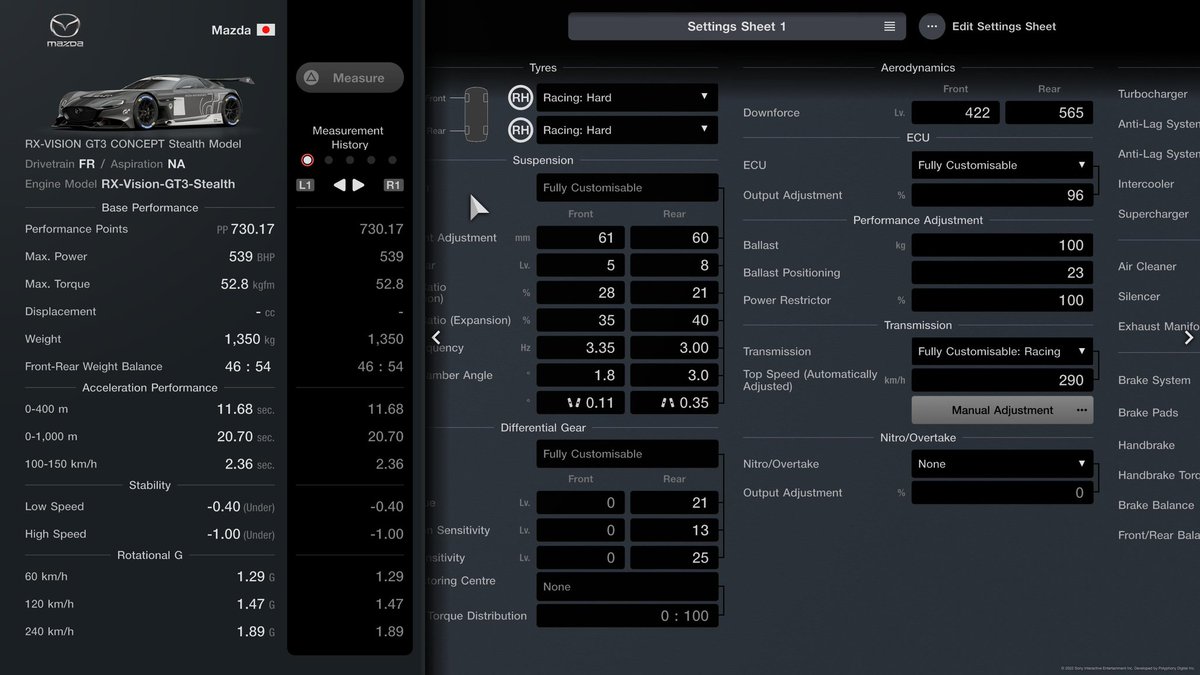The height and width of the screenshot is (675, 1200).
Task: Select the second measurement history dot
Action: click(328, 160)
